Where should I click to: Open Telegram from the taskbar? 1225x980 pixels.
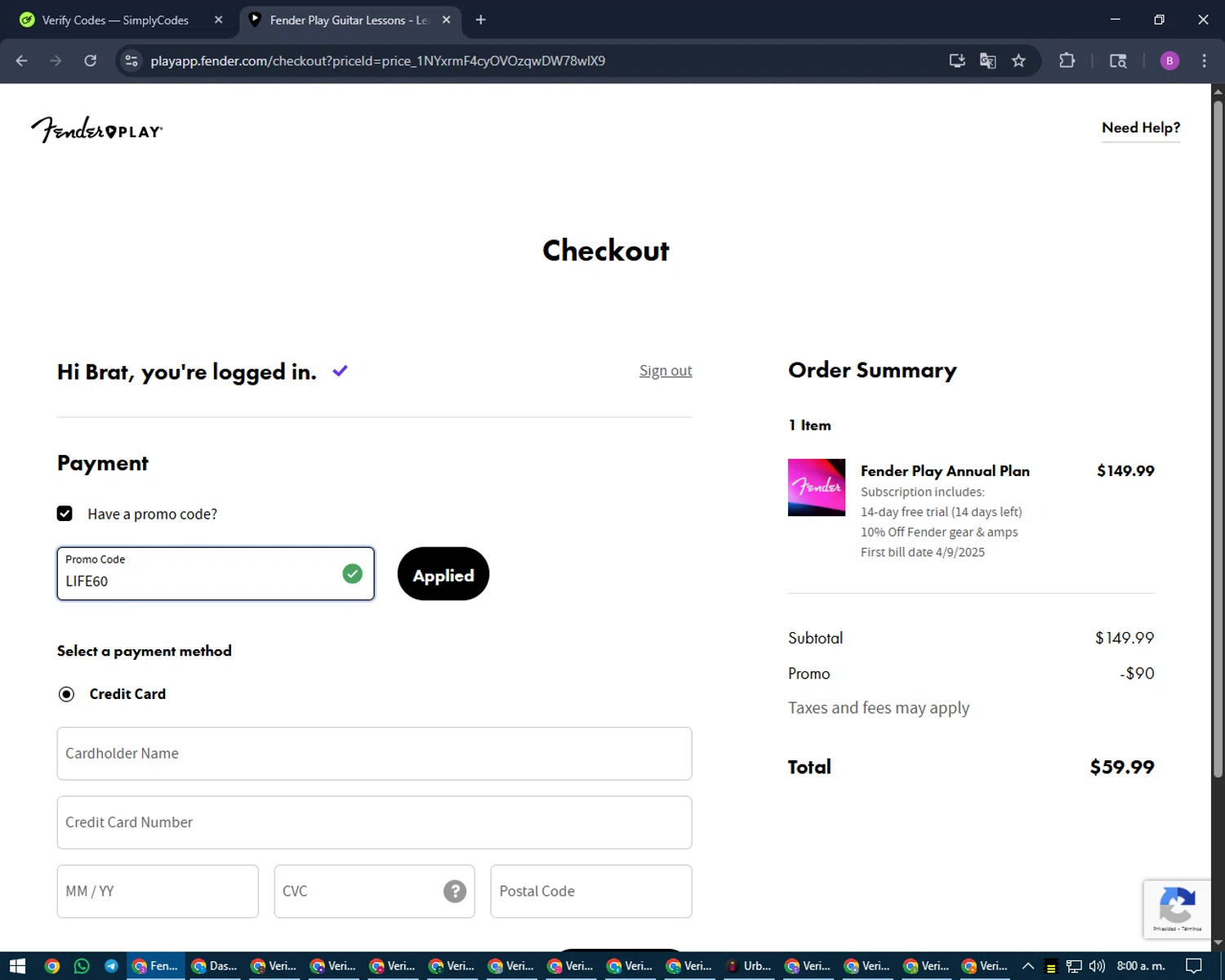[x=111, y=966]
